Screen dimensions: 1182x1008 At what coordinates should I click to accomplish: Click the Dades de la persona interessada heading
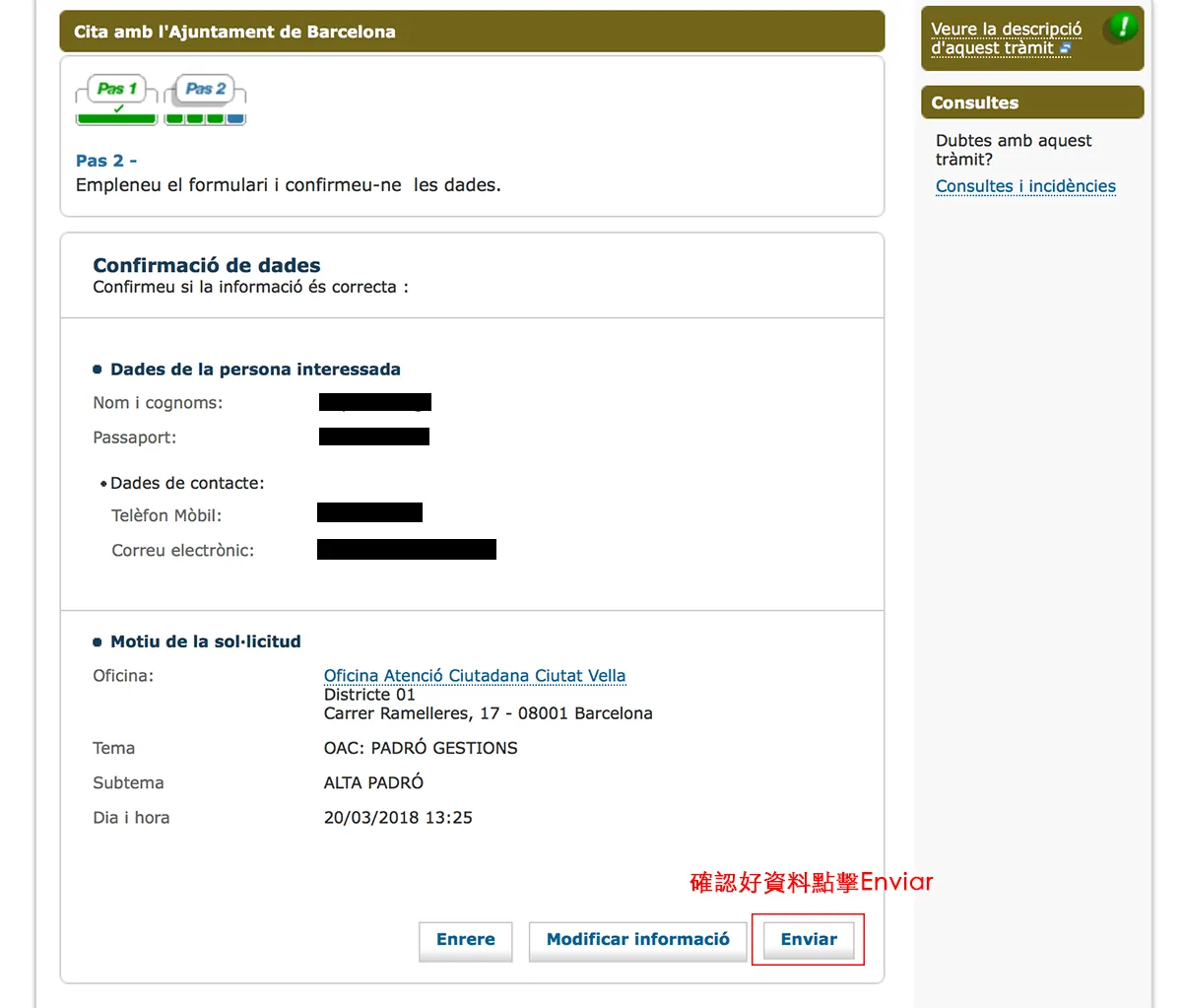click(255, 370)
